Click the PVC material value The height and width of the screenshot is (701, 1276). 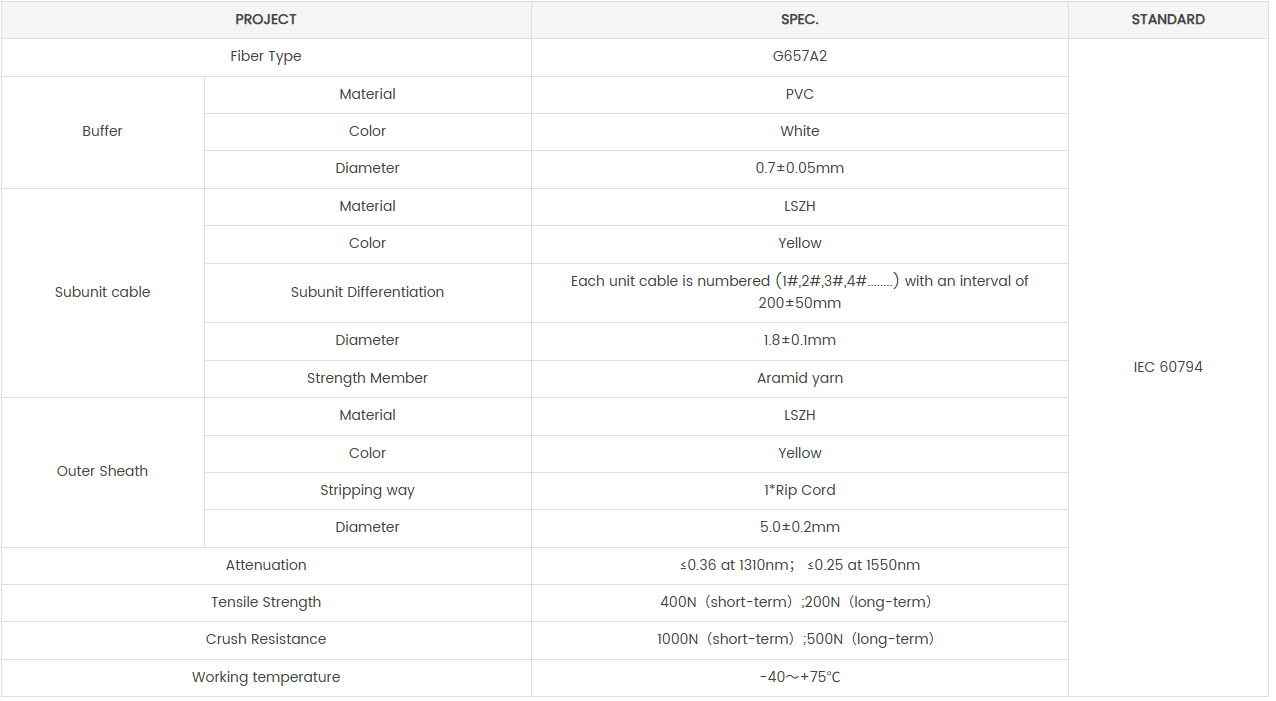[799, 94]
